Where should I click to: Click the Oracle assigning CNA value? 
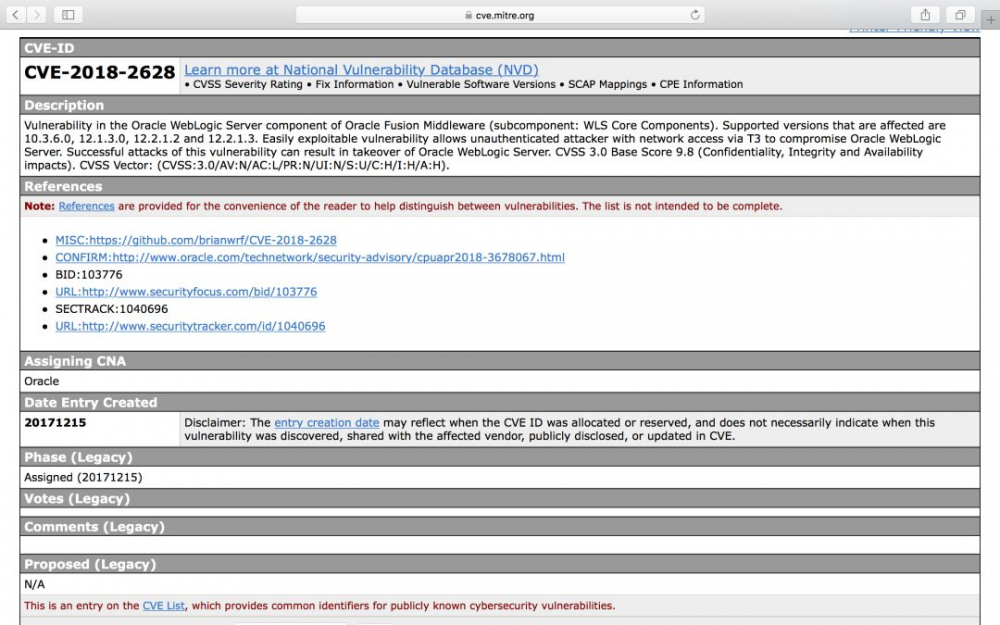(41, 381)
